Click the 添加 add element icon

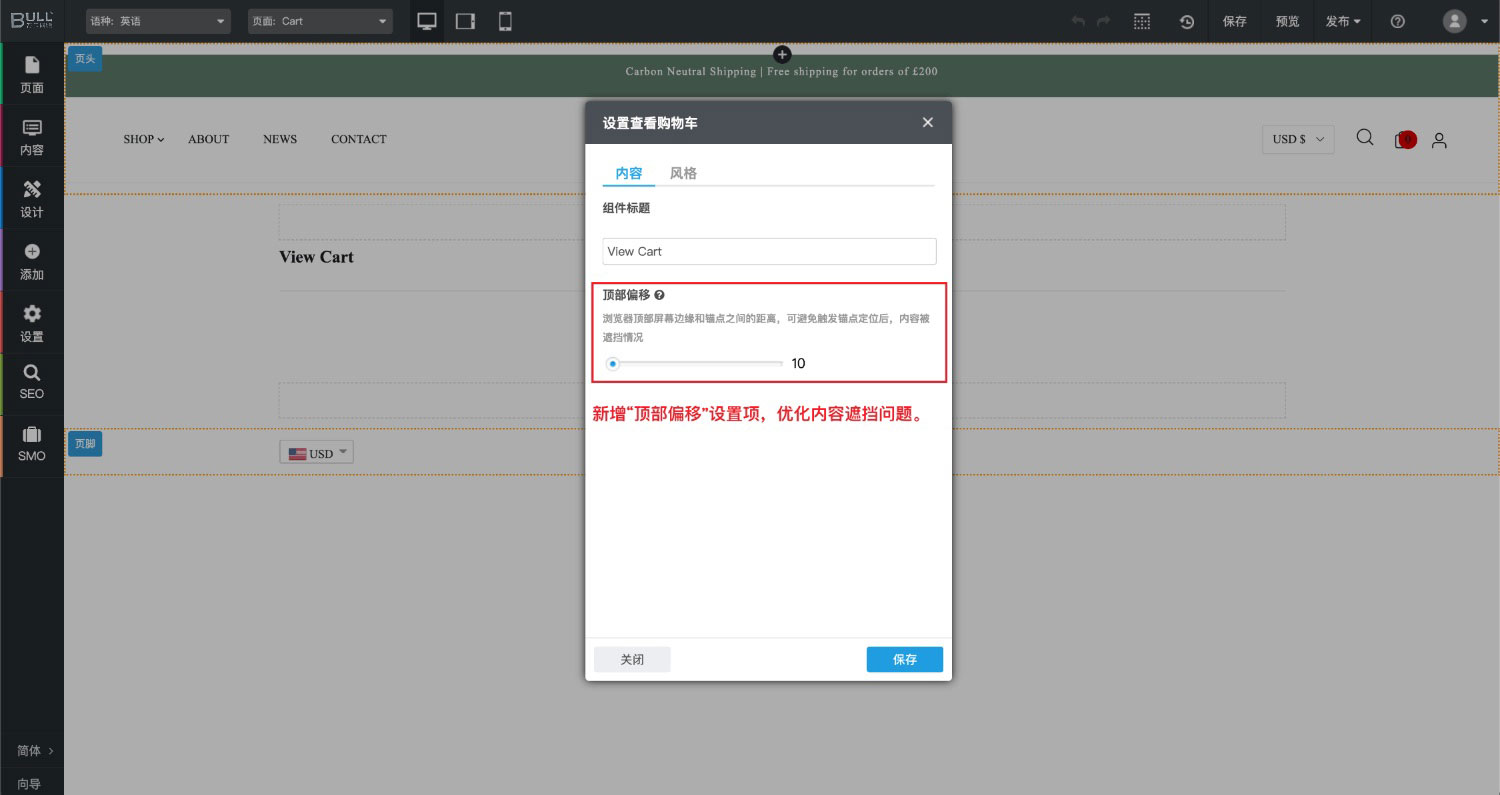point(32,261)
